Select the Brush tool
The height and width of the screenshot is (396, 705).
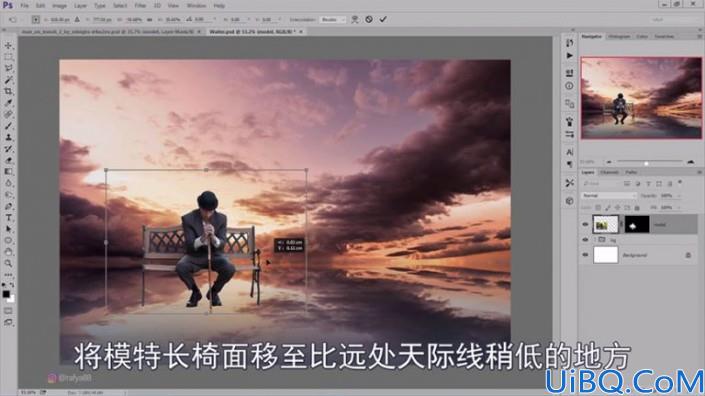(9, 126)
